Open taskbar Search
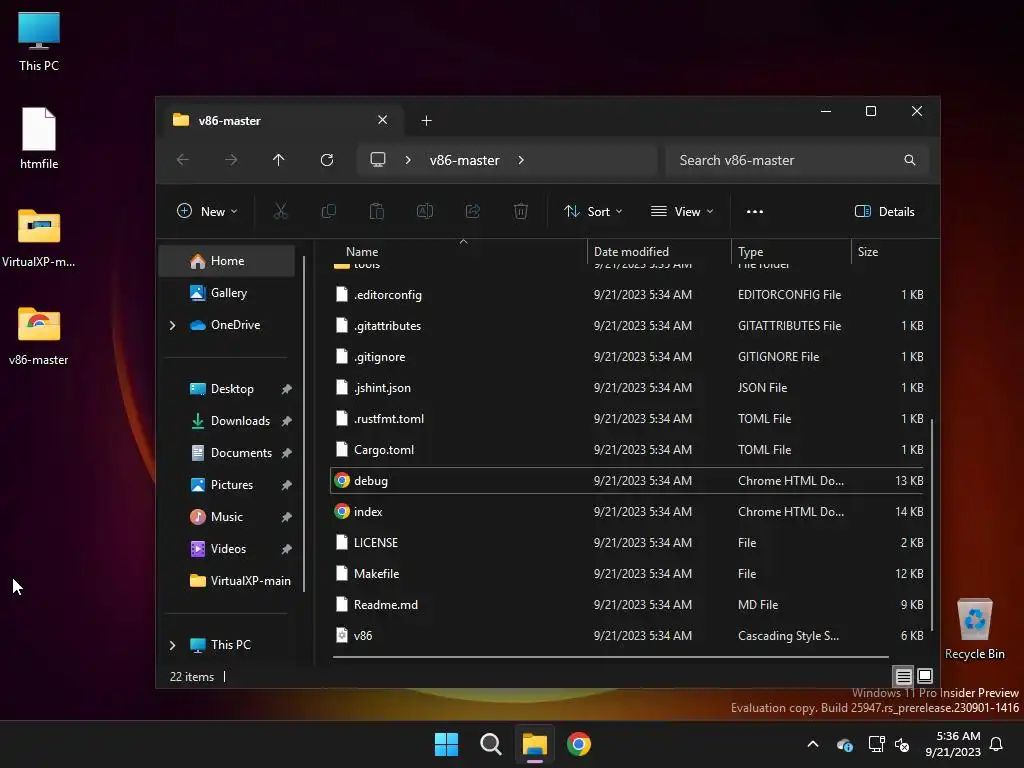The width and height of the screenshot is (1024, 768). point(490,744)
